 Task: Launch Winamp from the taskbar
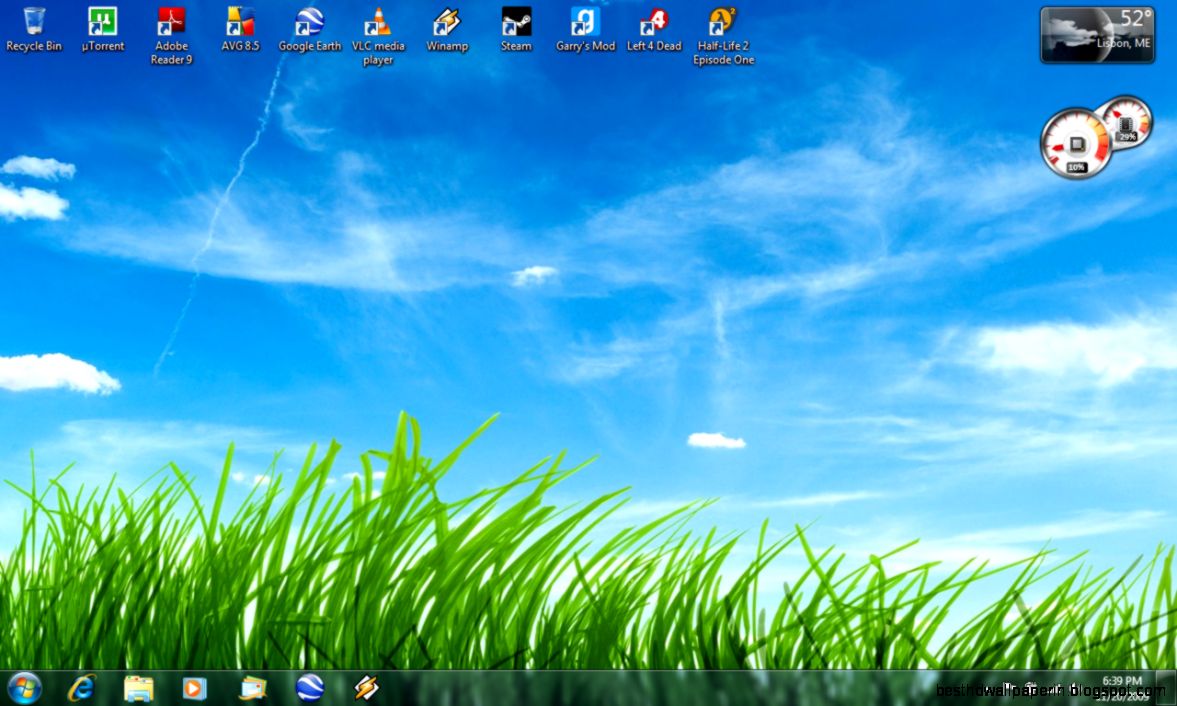click(x=367, y=689)
